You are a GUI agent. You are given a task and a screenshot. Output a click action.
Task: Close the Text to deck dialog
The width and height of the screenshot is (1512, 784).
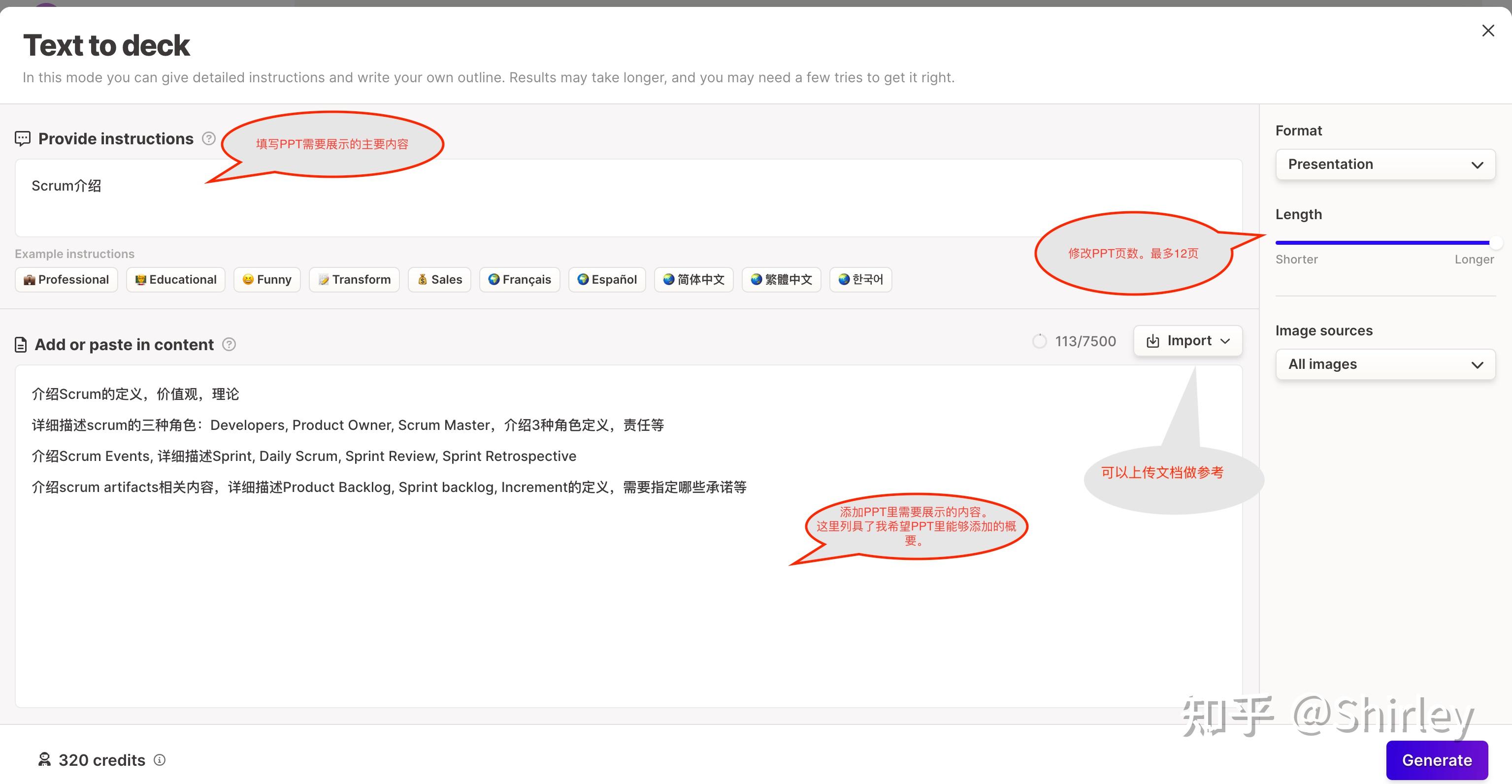[x=1488, y=31]
